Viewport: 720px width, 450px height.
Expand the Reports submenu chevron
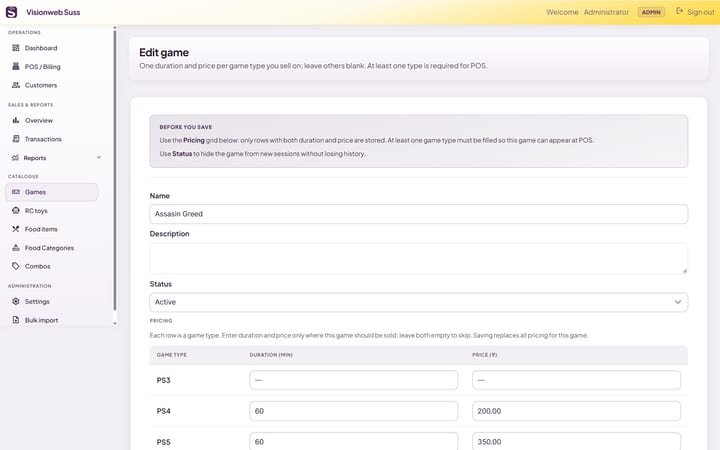coord(99,158)
